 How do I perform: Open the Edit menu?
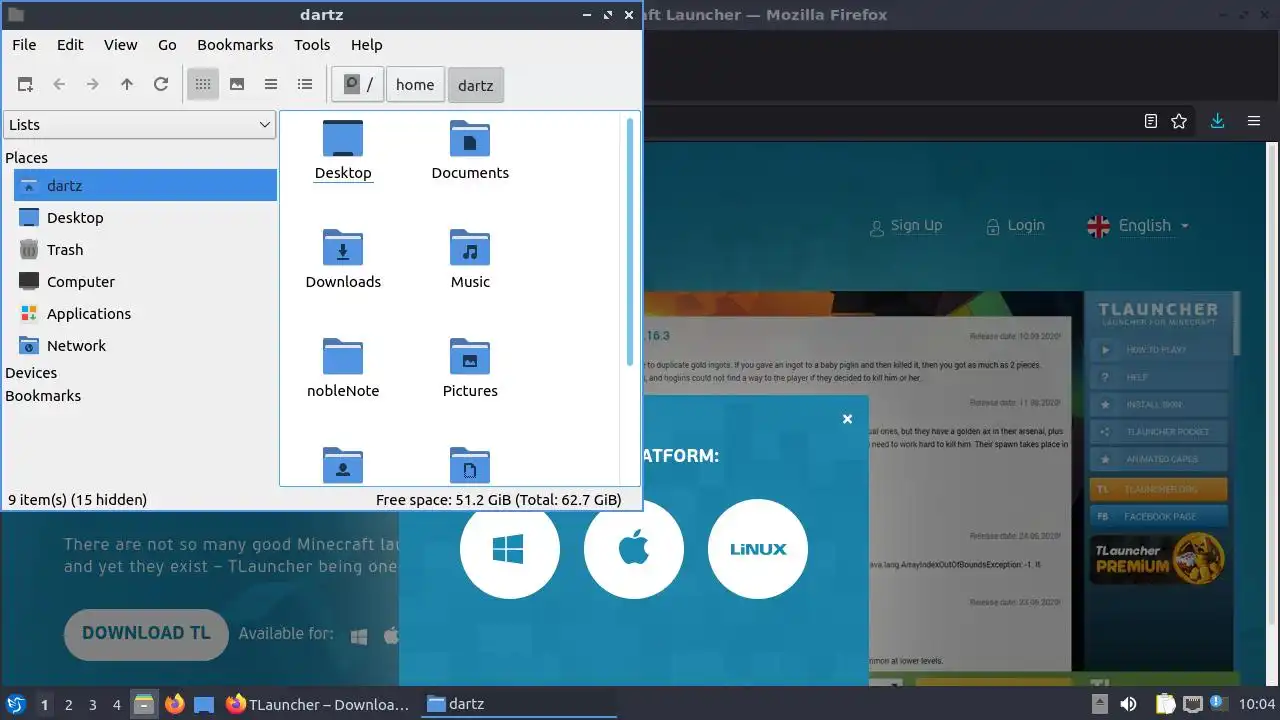[x=70, y=45]
